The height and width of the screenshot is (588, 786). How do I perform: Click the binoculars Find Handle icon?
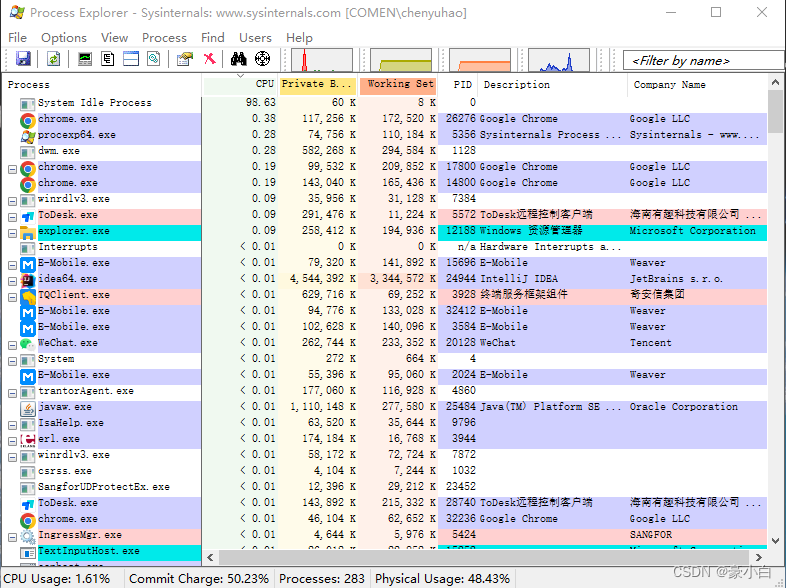[239, 59]
